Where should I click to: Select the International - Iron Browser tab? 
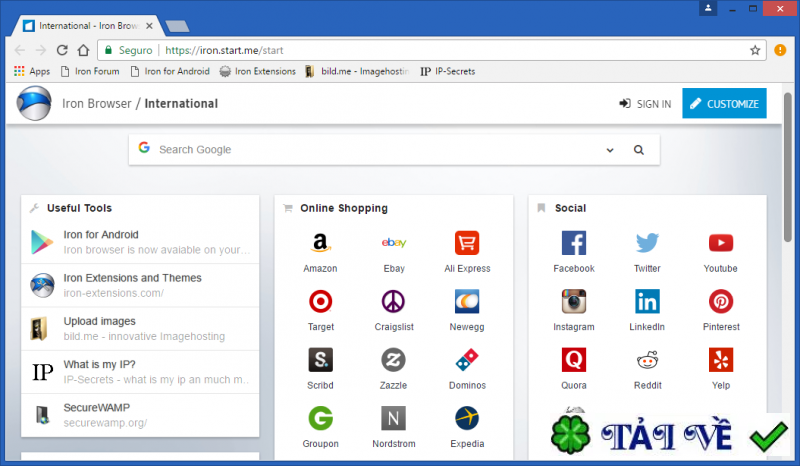(x=87, y=26)
